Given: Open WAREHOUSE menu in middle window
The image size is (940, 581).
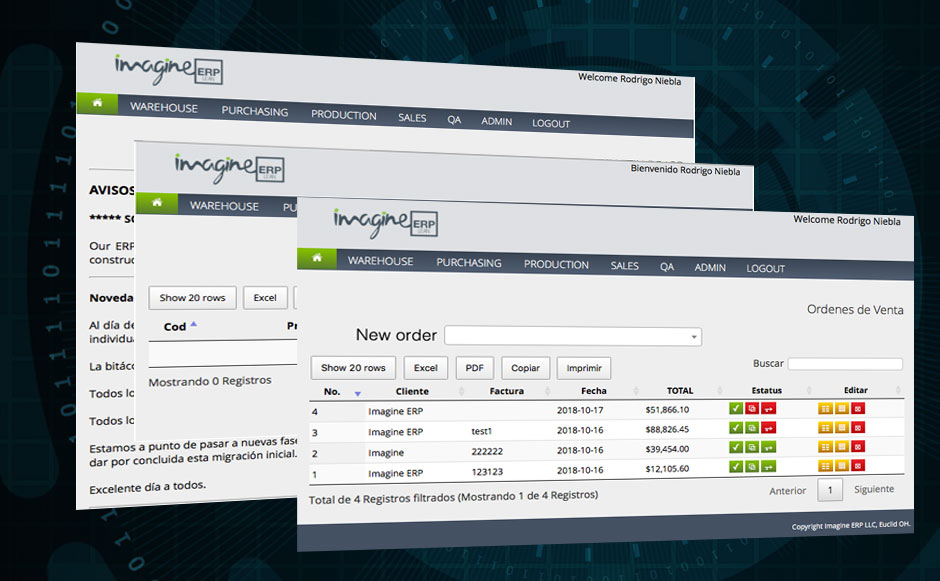Looking at the screenshot, I should tap(224, 206).
